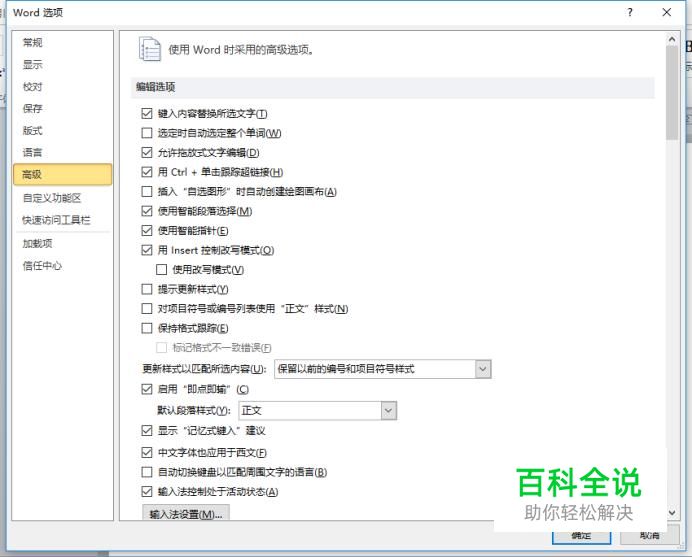
Task: Select the 校对 category
Action: pos(33,87)
